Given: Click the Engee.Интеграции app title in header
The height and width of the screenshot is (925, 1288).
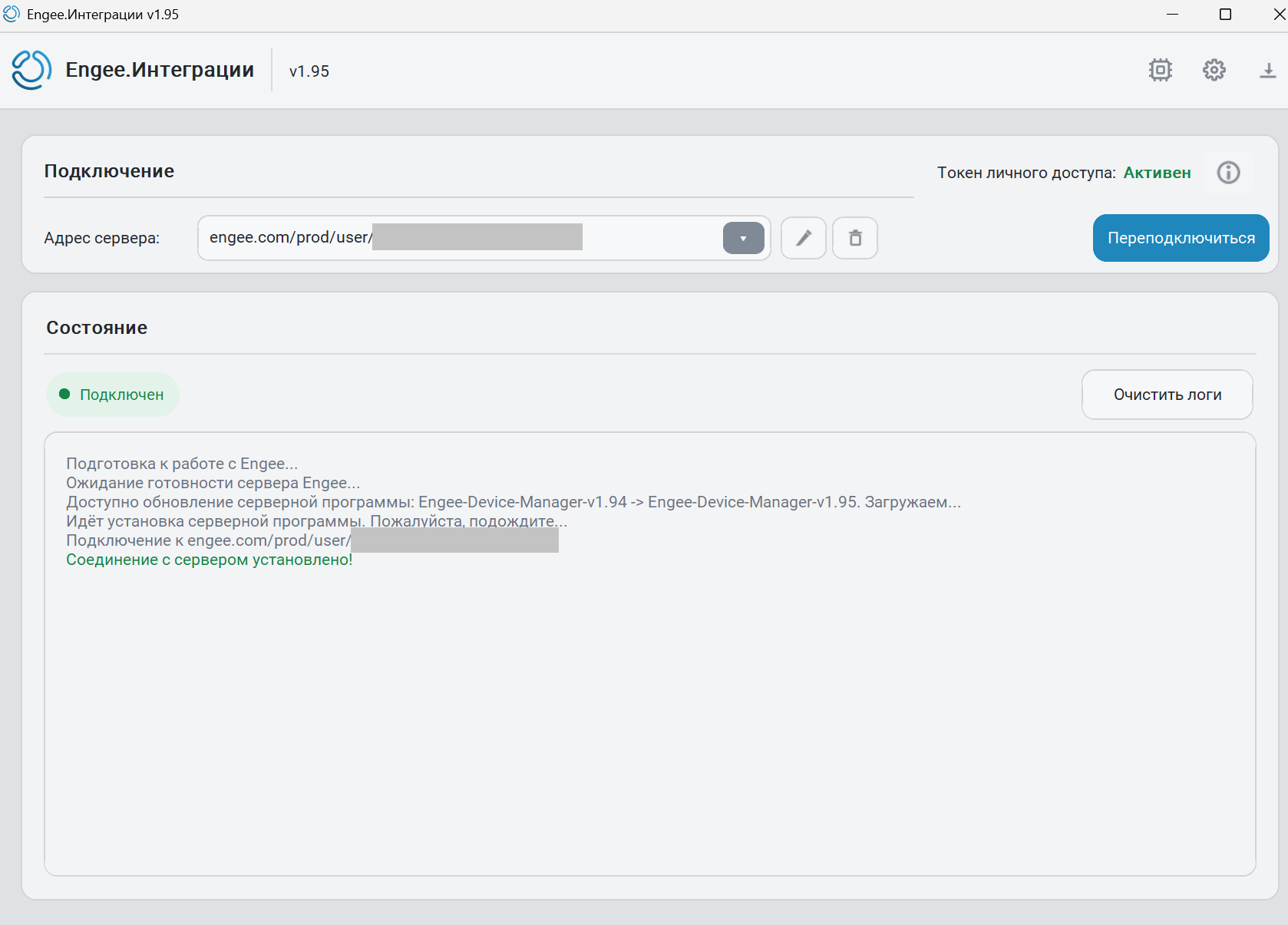Looking at the screenshot, I should (x=160, y=70).
